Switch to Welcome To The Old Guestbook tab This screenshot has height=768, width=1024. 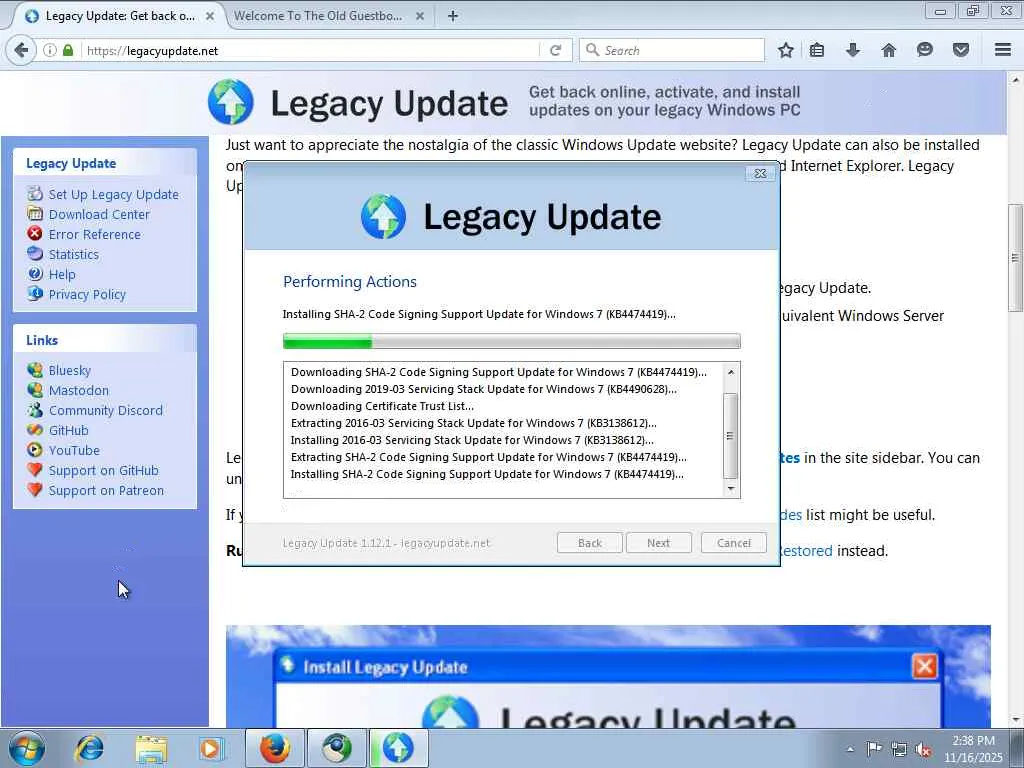pos(318,16)
